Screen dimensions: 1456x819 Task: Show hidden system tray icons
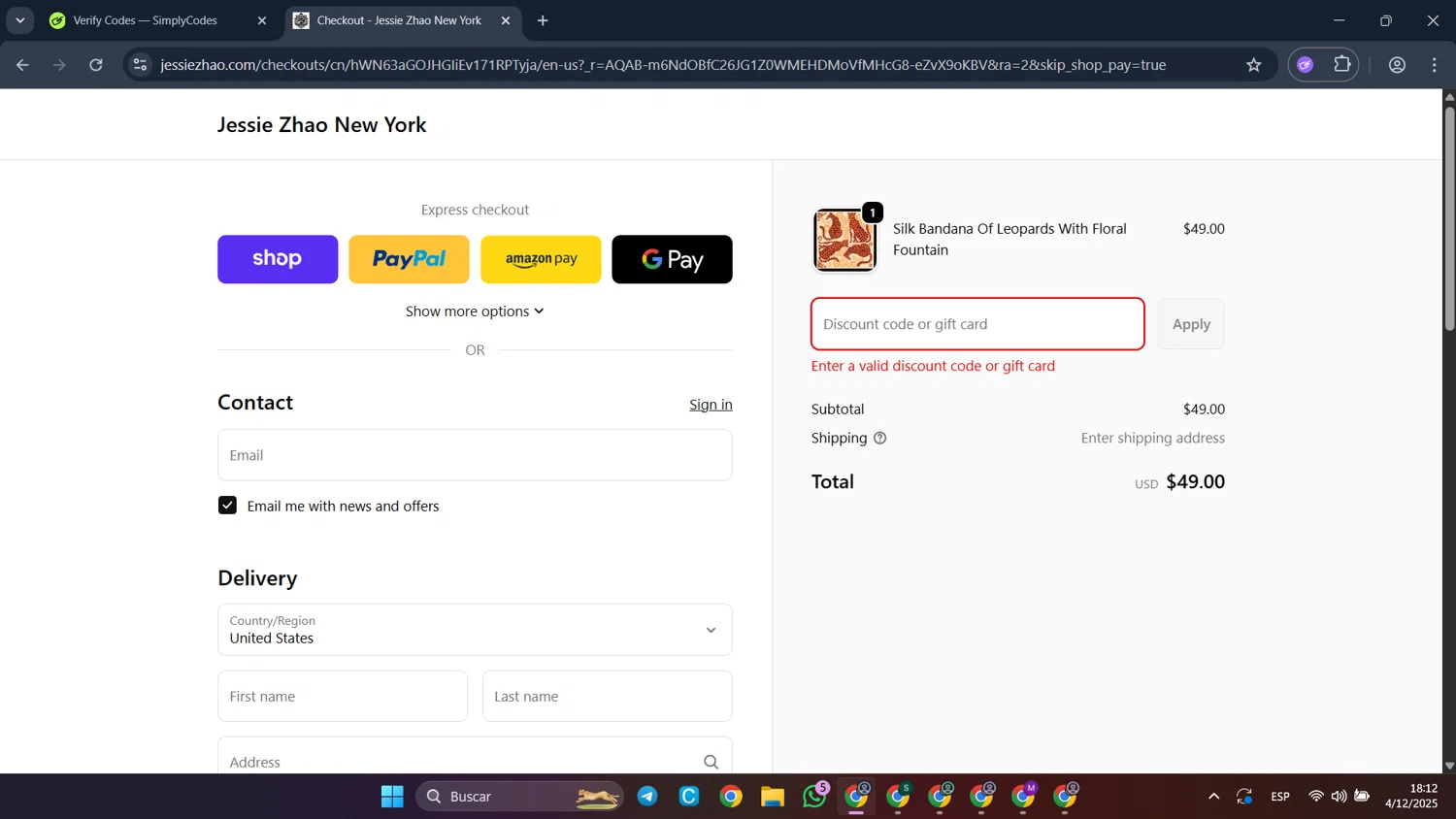[1213, 797]
